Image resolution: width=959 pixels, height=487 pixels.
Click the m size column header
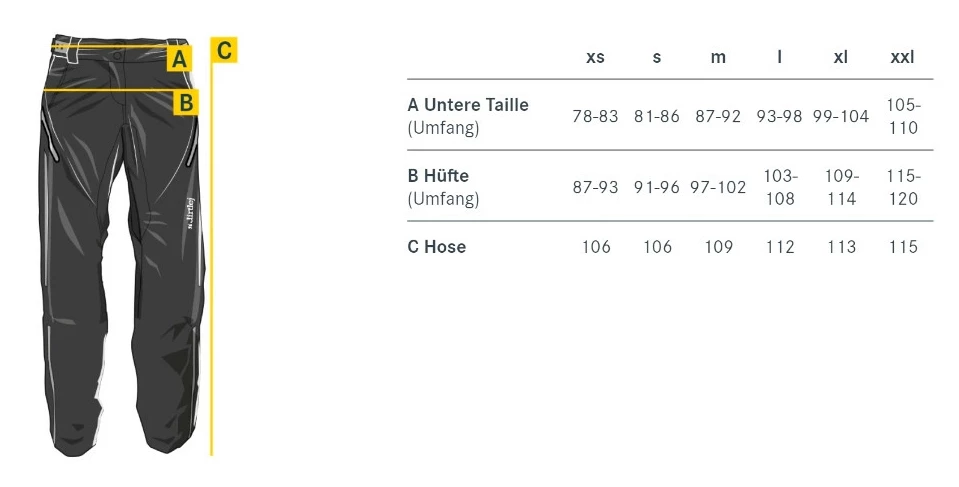point(718,58)
